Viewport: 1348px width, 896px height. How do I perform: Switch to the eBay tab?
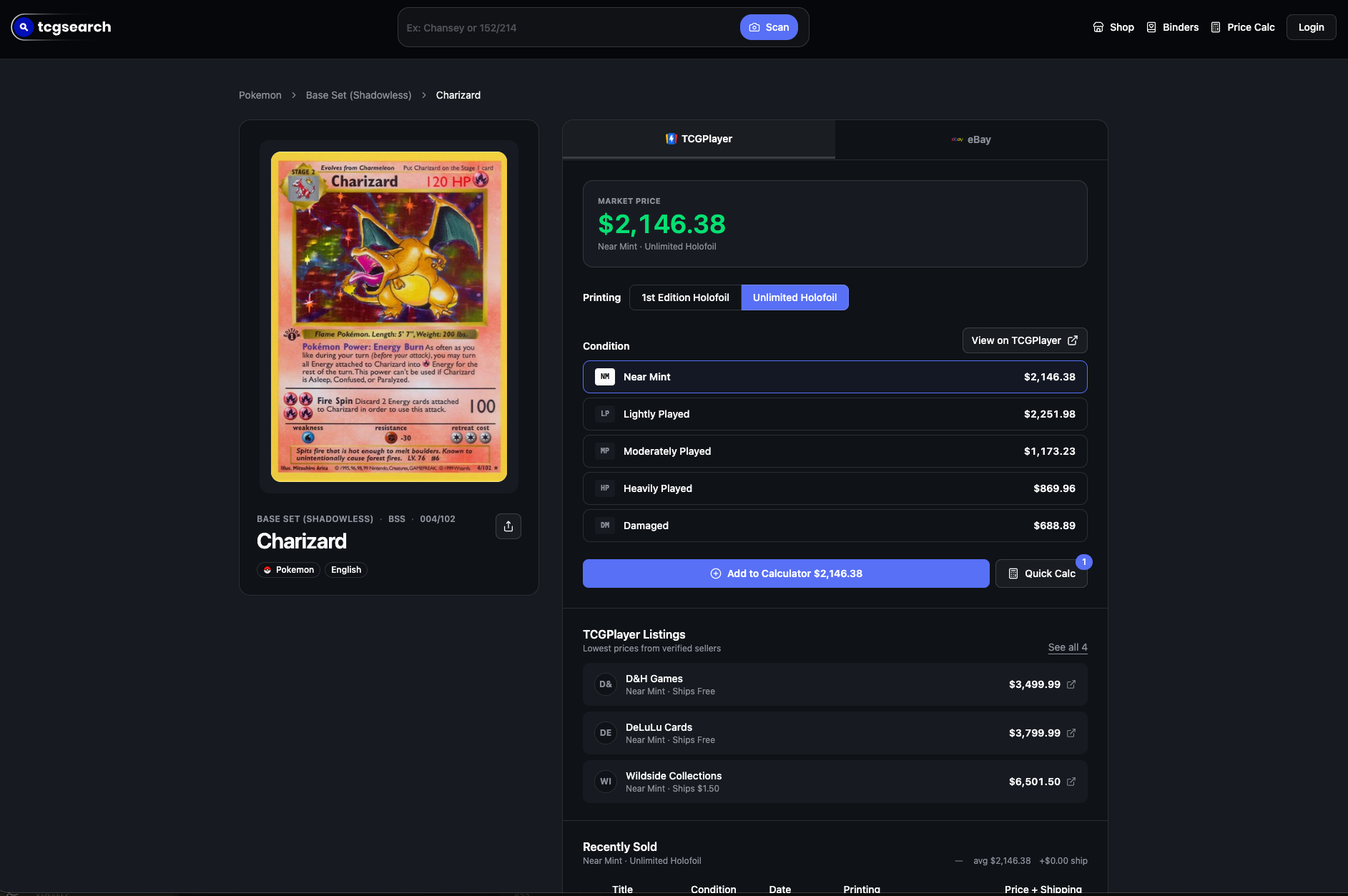tap(971, 139)
